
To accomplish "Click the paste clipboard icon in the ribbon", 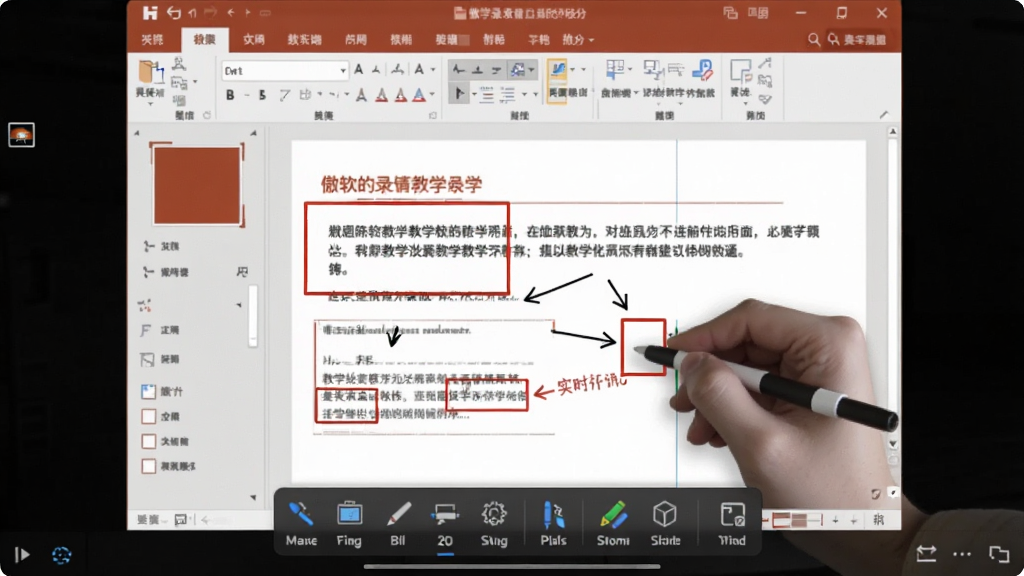I will click(x=150, y=71).
